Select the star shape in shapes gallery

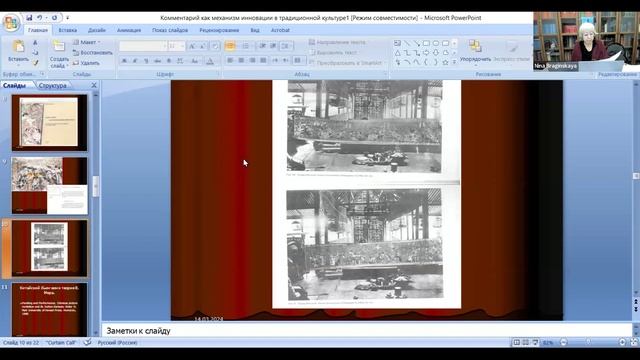click(x=445, y=62)
